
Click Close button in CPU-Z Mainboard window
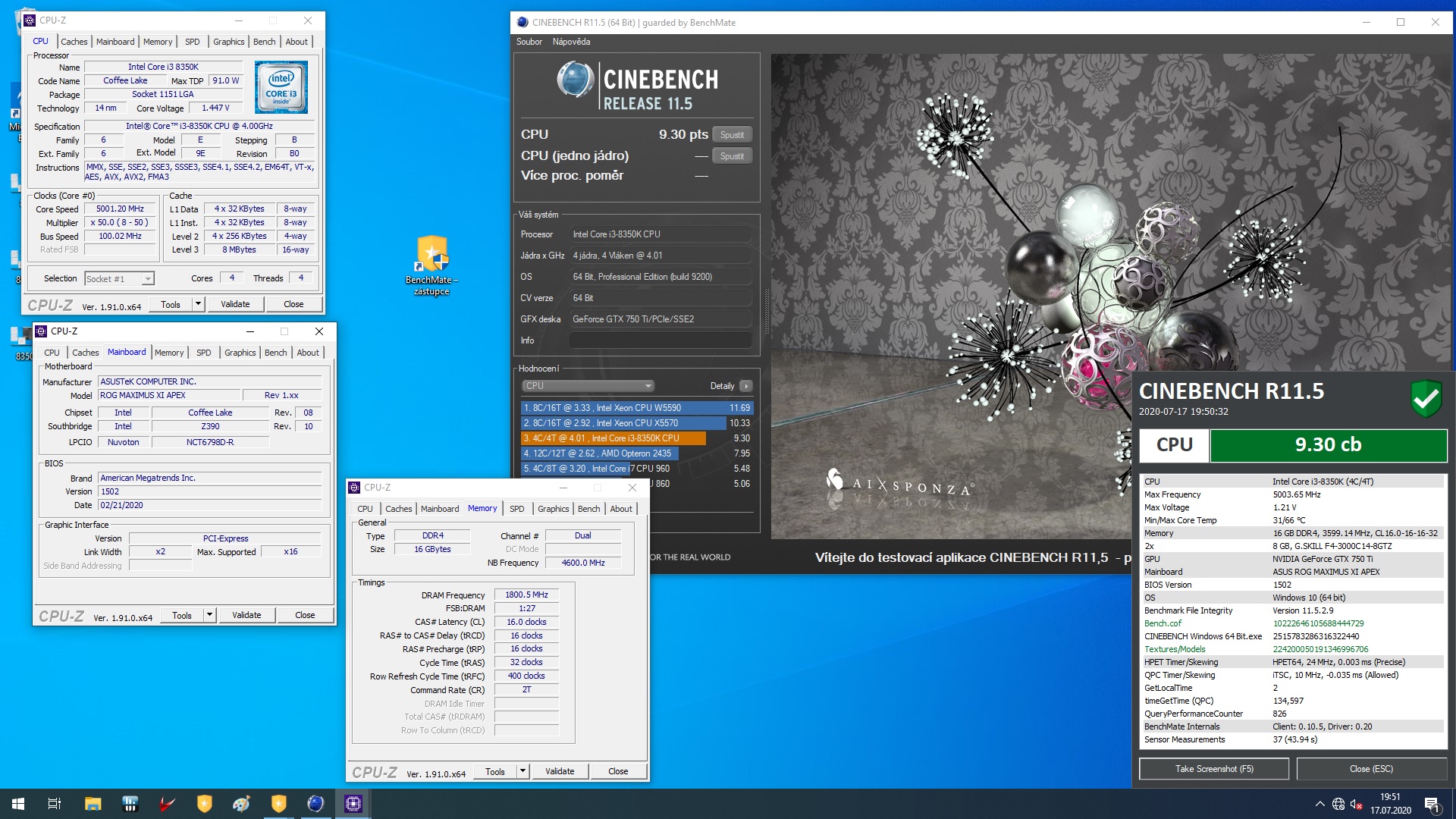pyautogui.click(x=305, y=615)
